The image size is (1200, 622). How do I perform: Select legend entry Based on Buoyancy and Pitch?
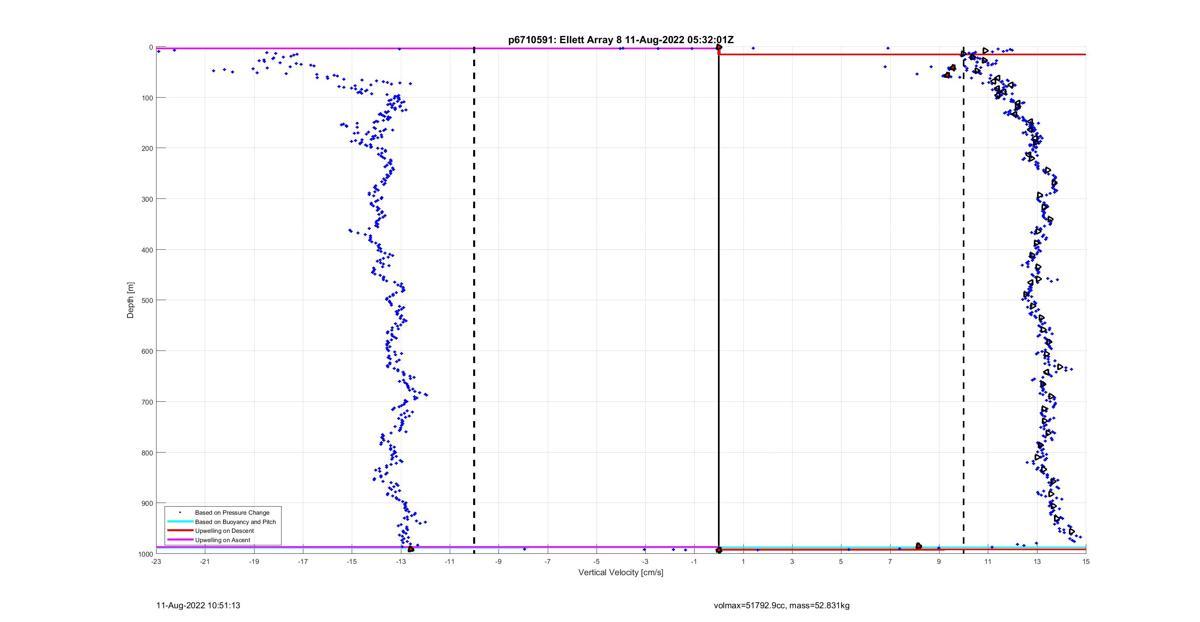coord(236,522)
